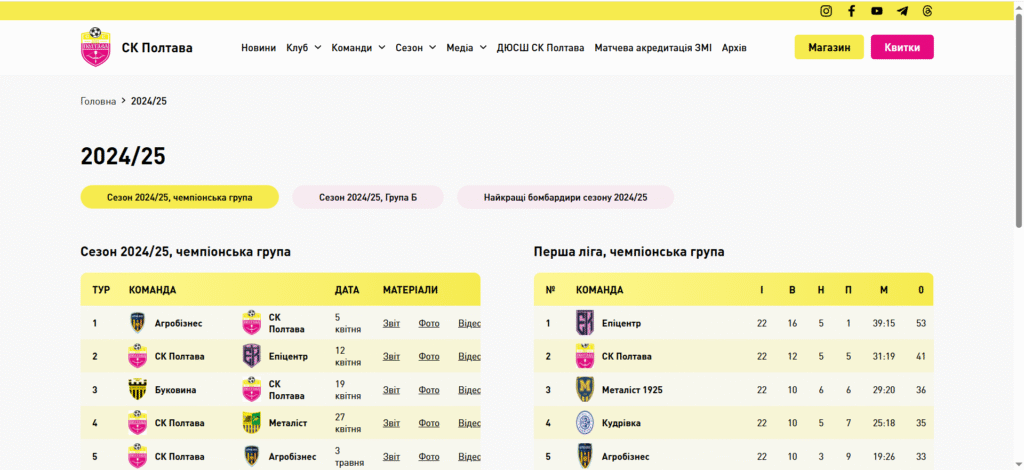Expand the Медіа dropdown menu
1024x470 pixels.
pos(466,48)
